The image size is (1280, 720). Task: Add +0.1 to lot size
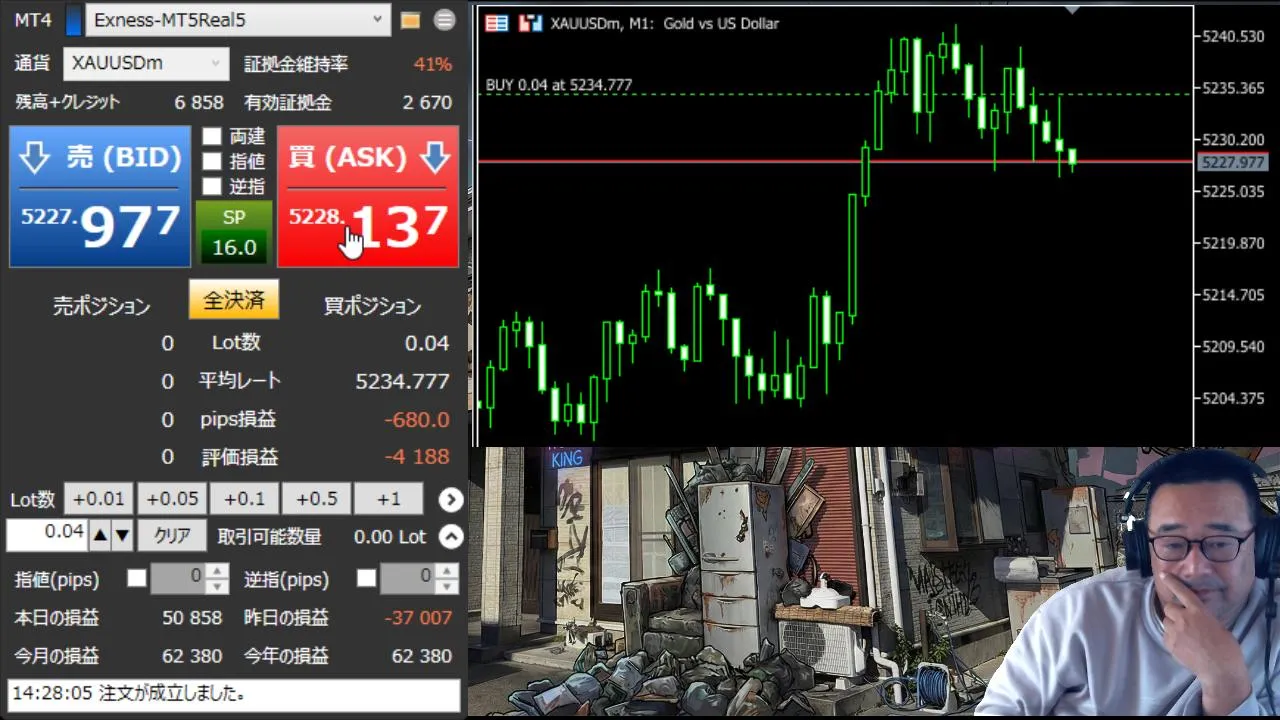pos(244,499)
